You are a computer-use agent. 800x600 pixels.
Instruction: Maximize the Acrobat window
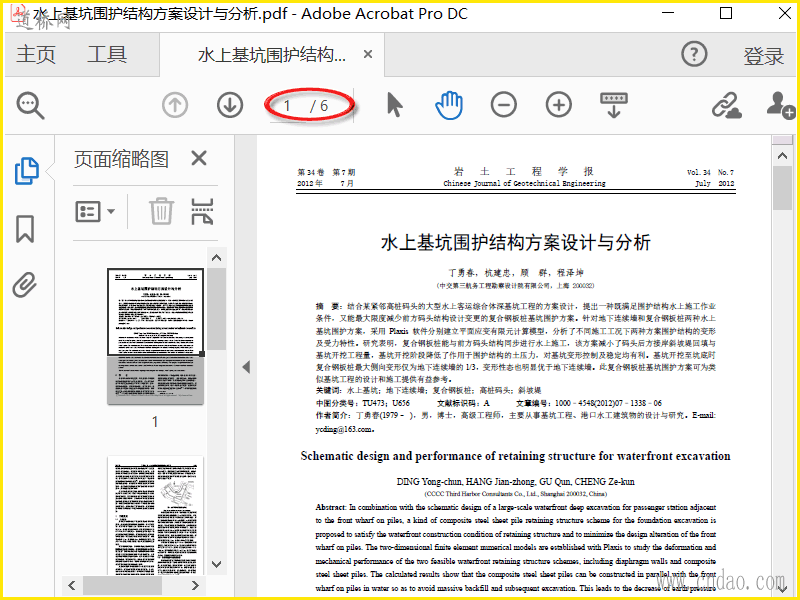point(726,13)
